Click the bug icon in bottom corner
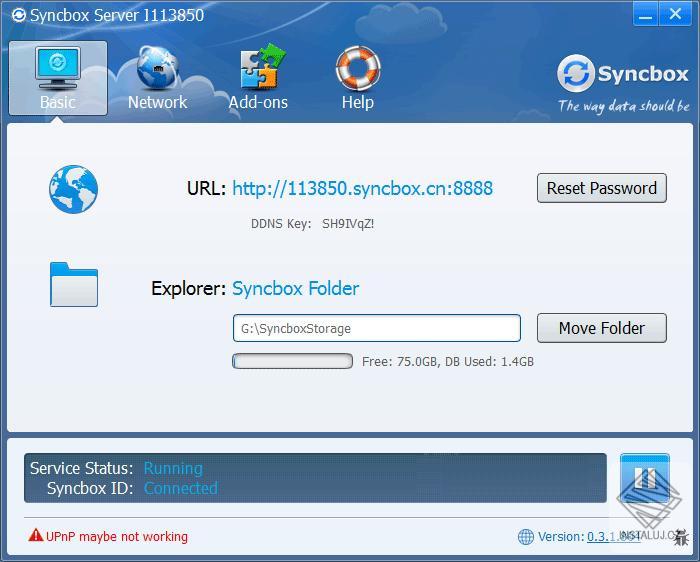Viewport: 700px width, 562px height. click(681, 537)
